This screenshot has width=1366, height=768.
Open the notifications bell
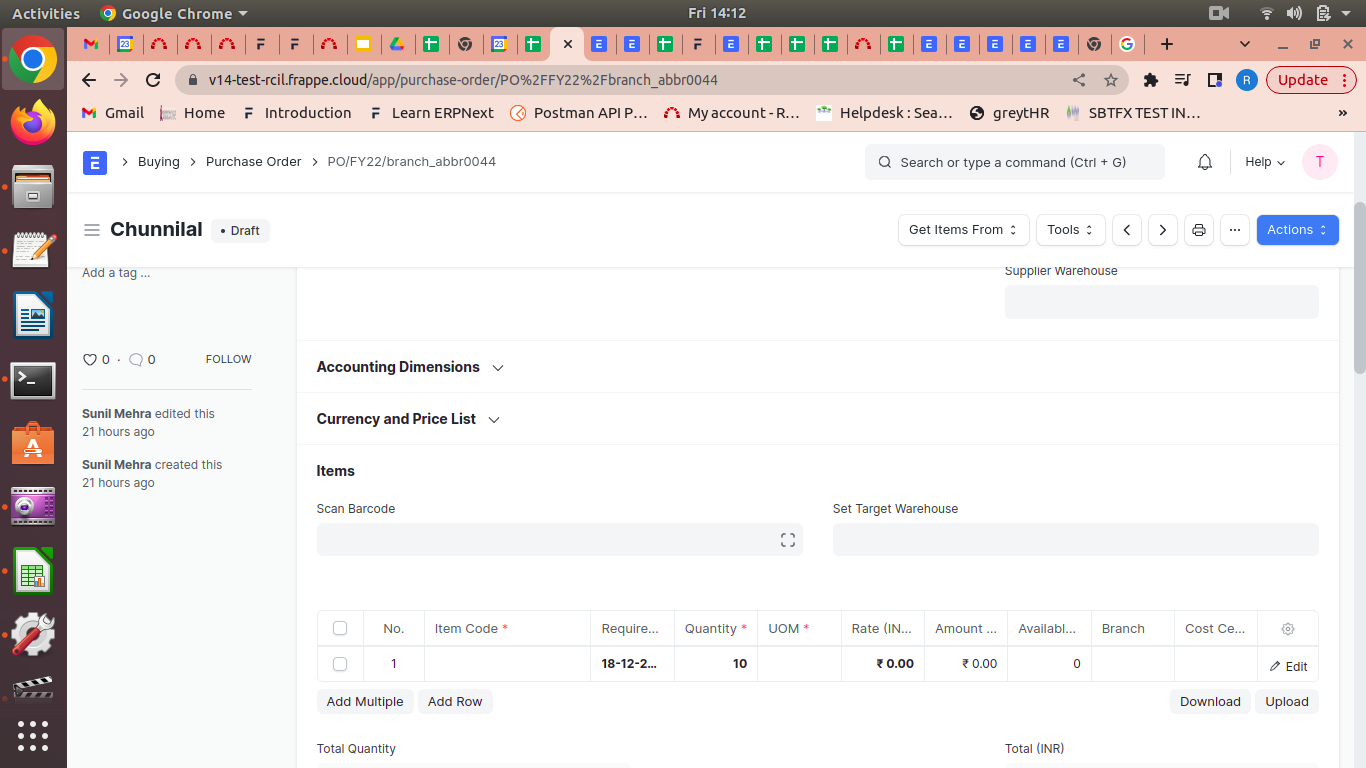(x=1204, y=161)
